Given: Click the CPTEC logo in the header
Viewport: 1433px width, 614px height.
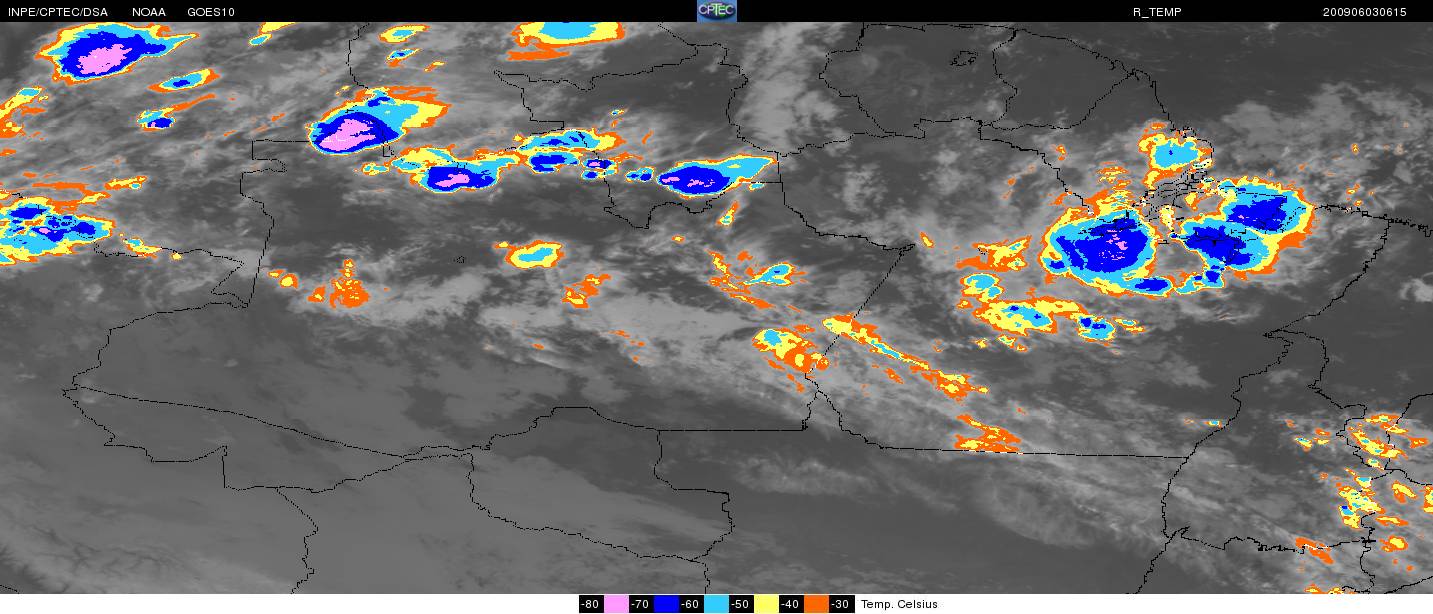Looking at the screenshot, I should click(716, 11).
